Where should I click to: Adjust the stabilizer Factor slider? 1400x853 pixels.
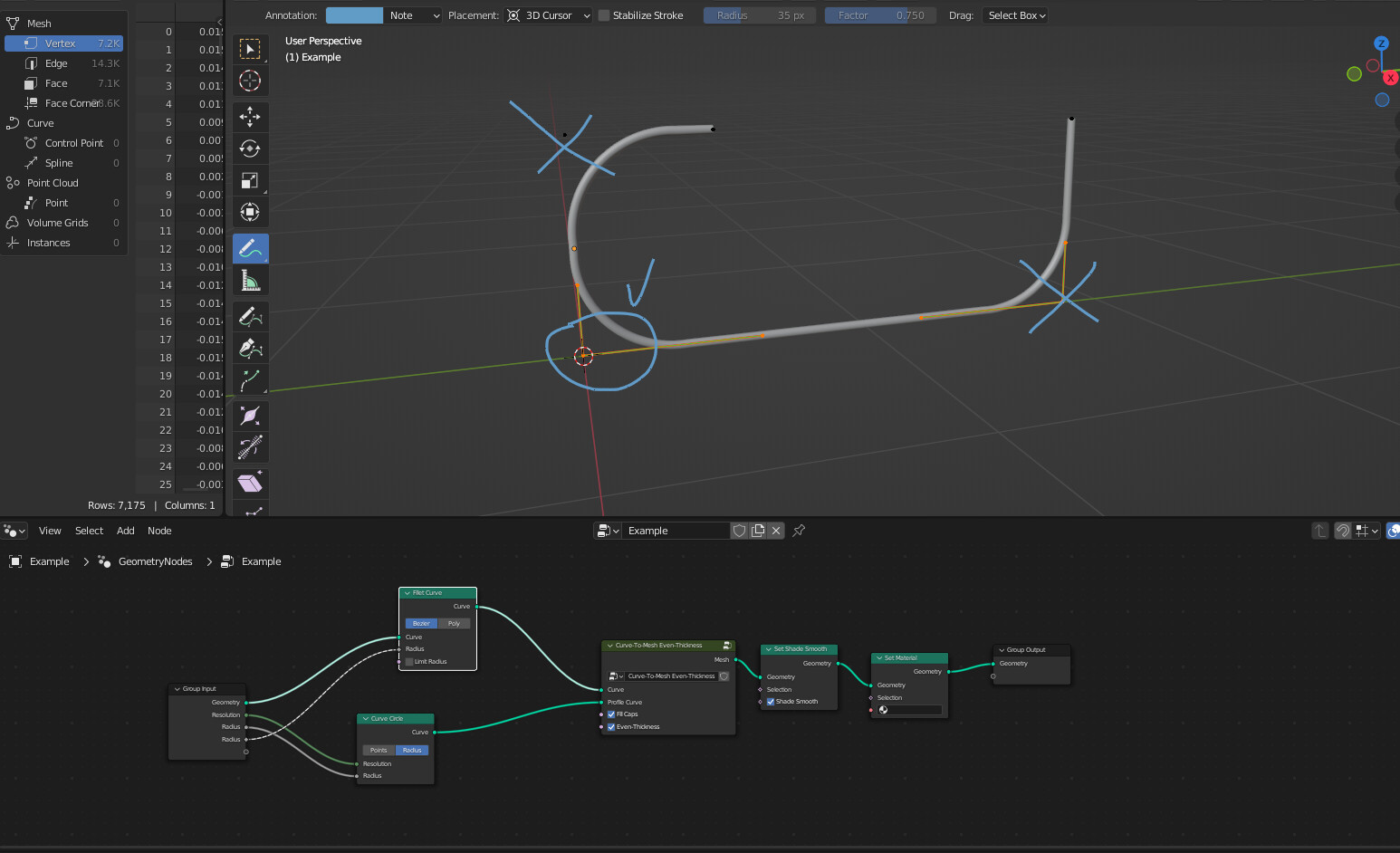pos(880,15)
